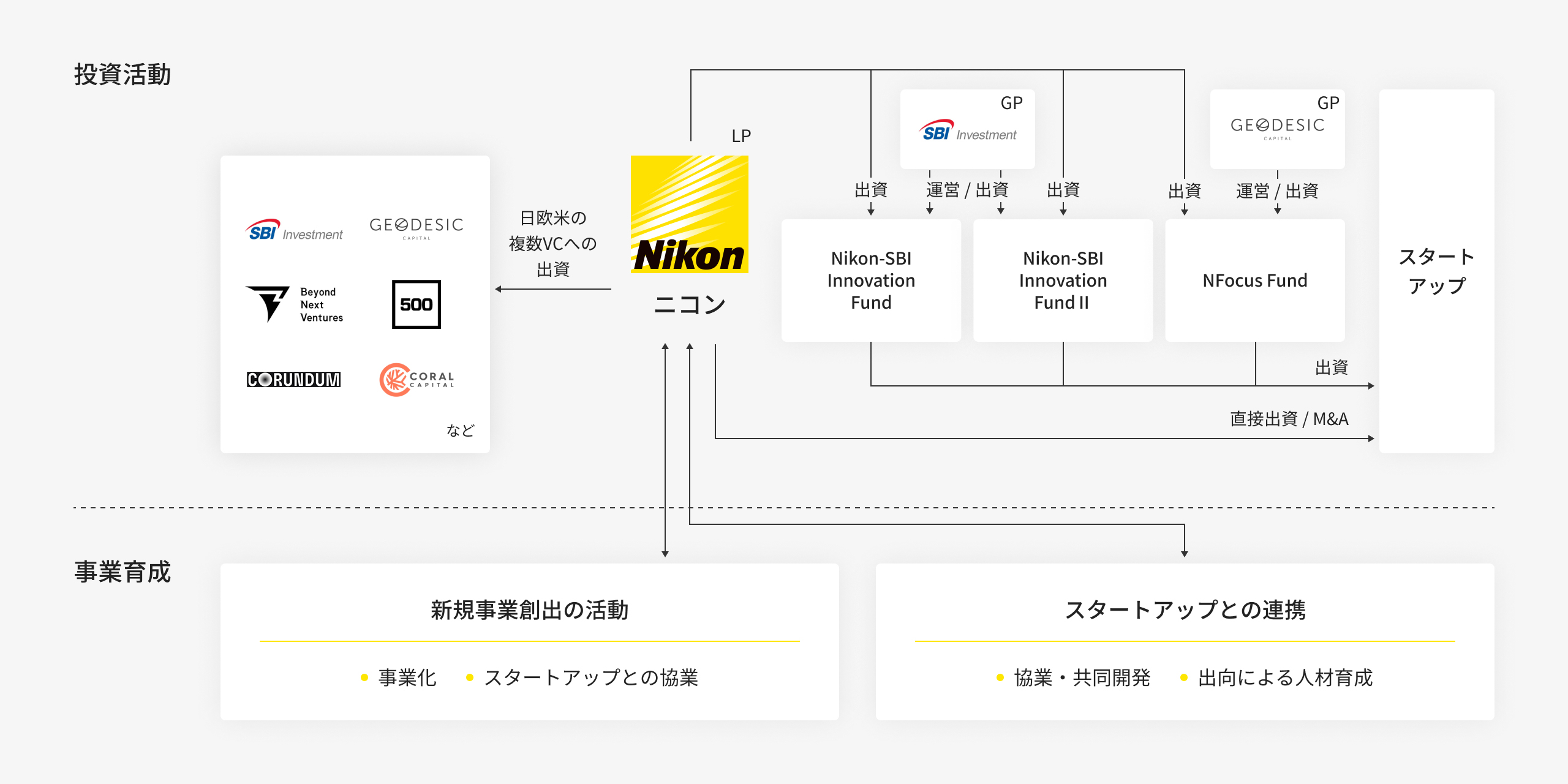
Task: Select the Nikon-SBI Innovation Fund II box
Action: 1063,281
